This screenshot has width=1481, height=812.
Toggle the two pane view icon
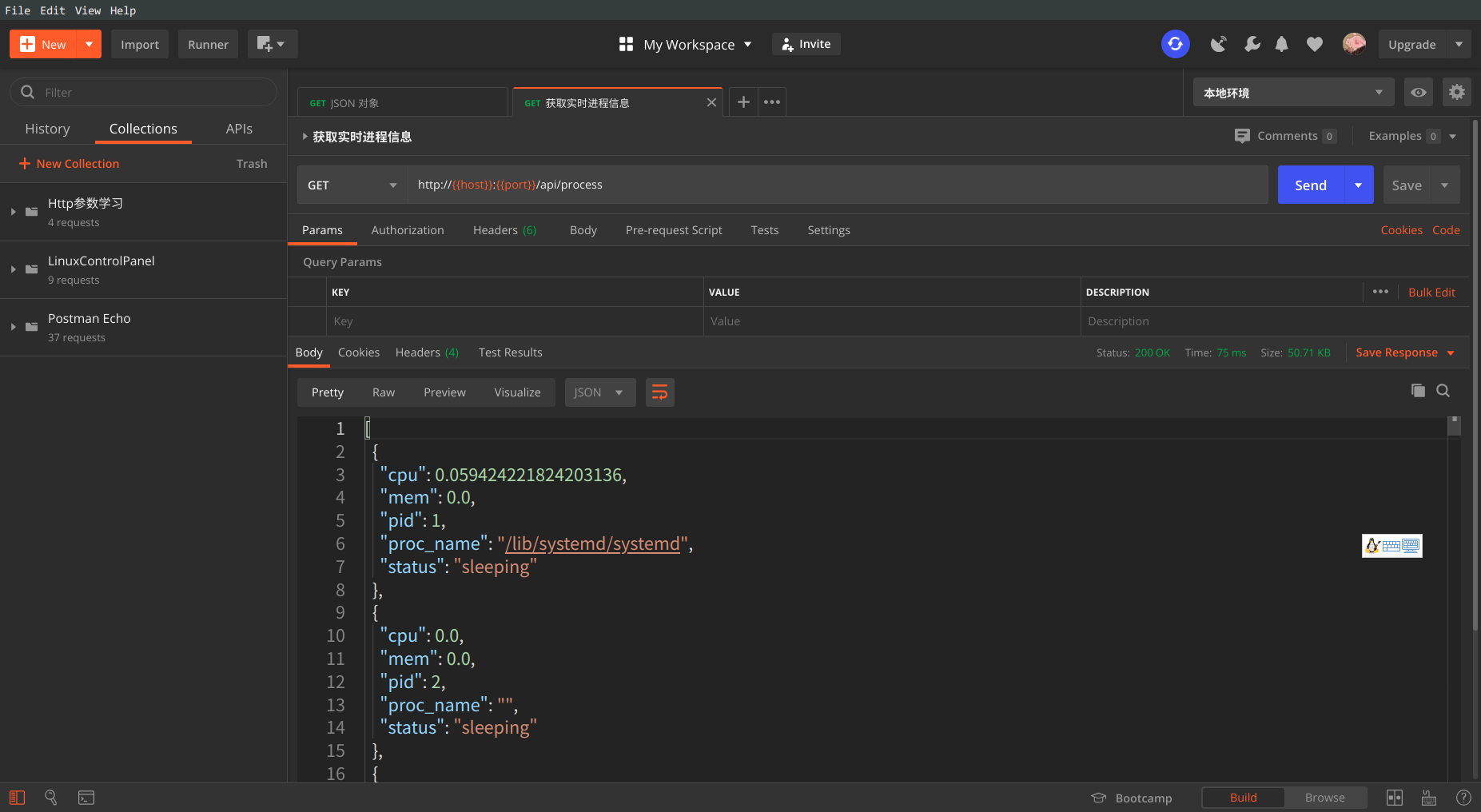click(1394, 798)
